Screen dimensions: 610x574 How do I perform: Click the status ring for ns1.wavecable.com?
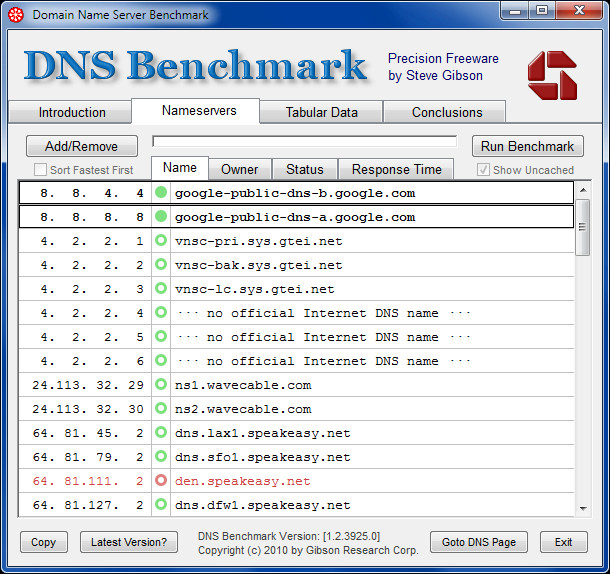161,384
